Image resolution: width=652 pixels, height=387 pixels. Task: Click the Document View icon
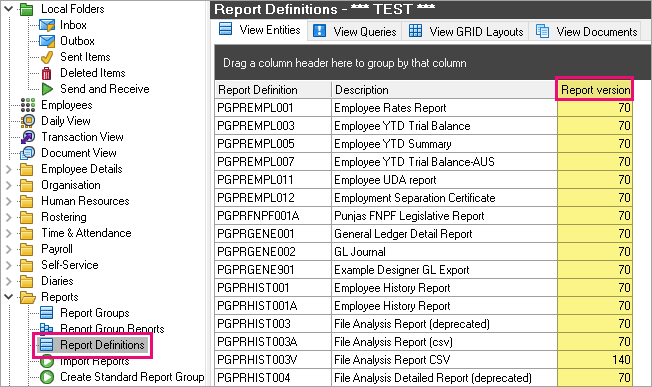27,153
